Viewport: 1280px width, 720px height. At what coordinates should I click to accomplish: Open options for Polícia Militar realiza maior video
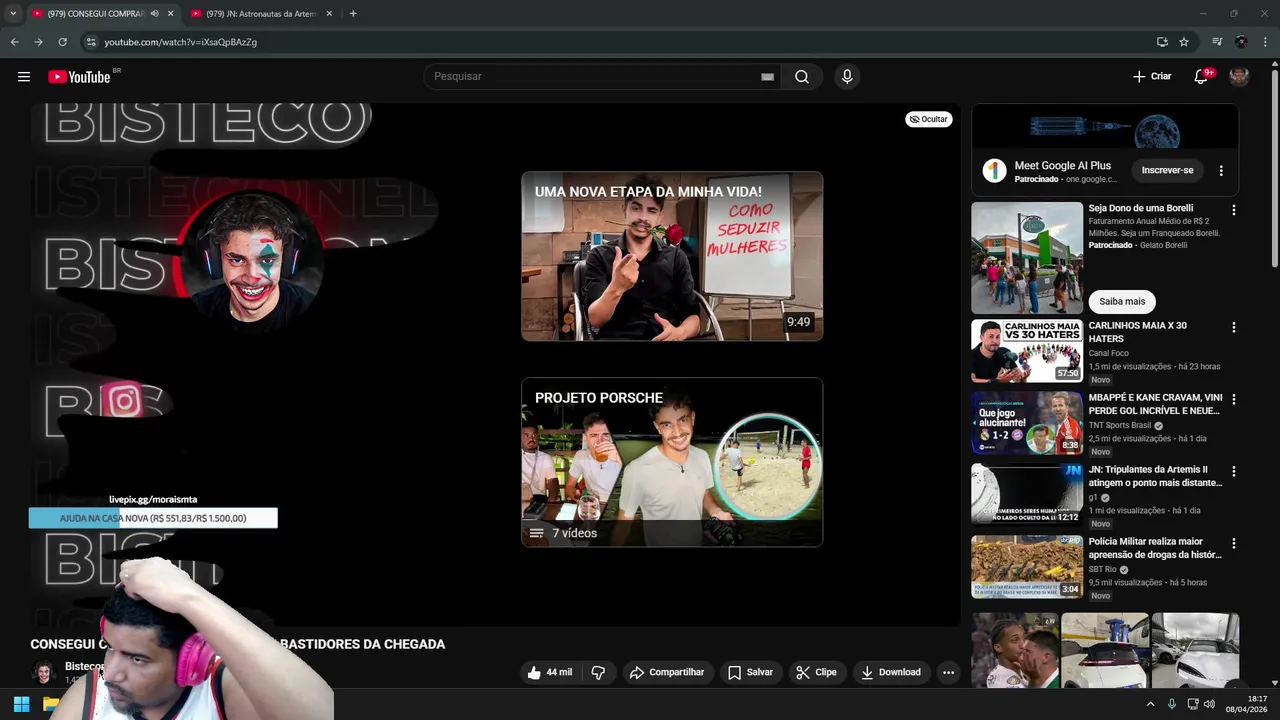(x=1233, y=543)
